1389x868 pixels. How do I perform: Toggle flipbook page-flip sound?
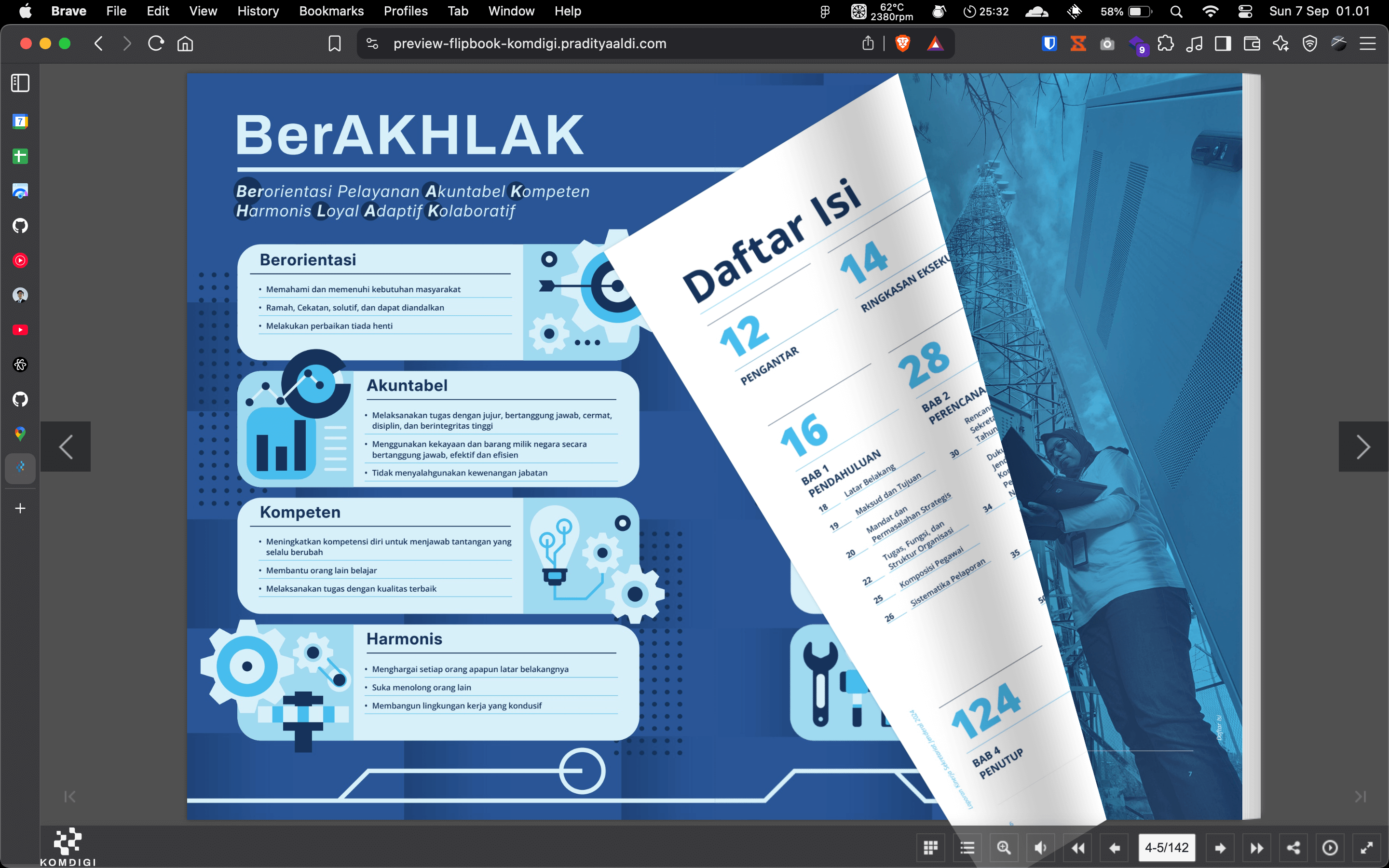point(1040,847)
